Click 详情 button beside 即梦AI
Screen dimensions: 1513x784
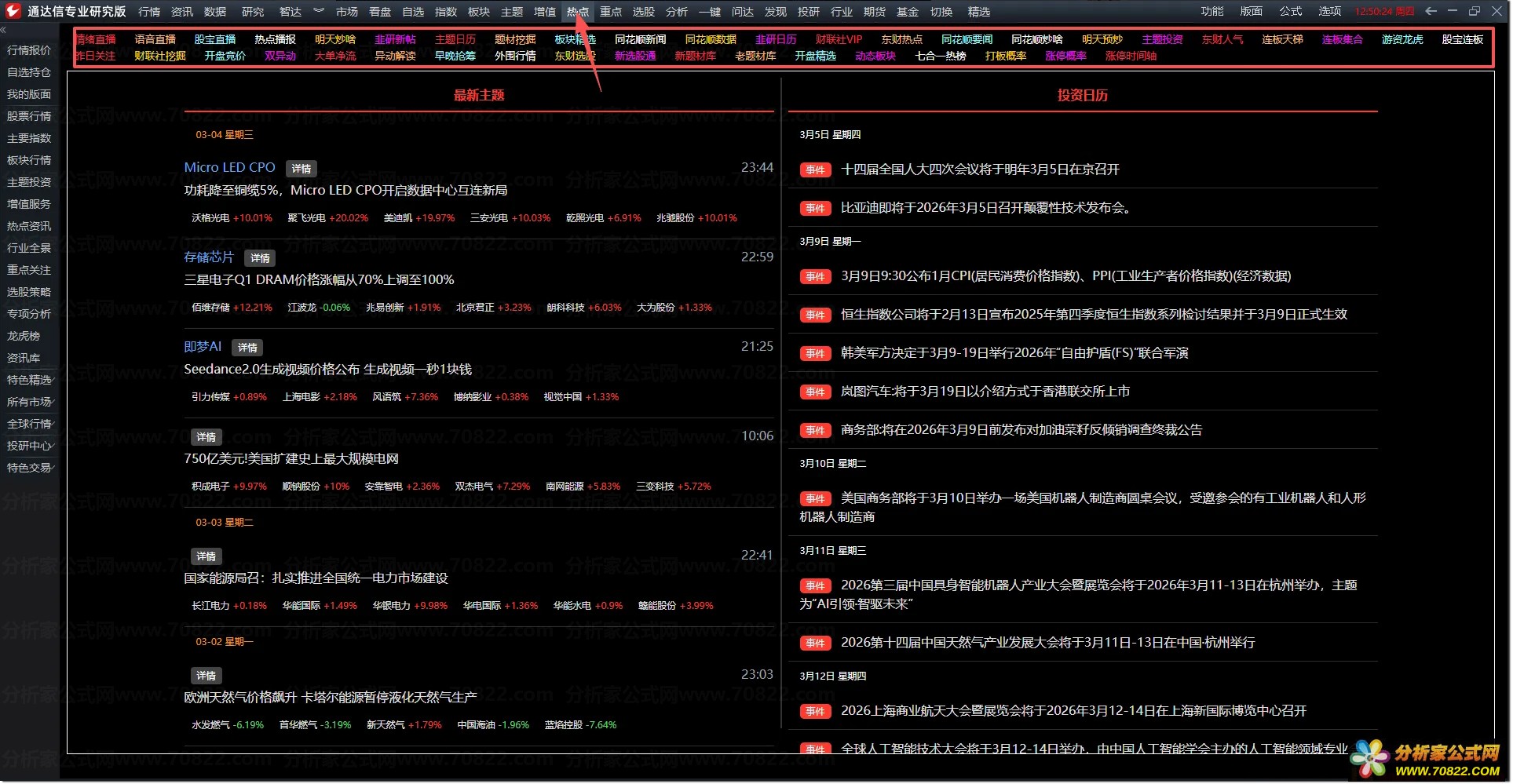[247, 348]
